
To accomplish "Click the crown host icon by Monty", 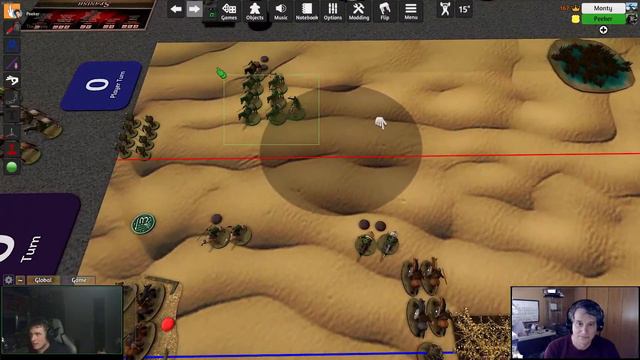I will point(576,8).
